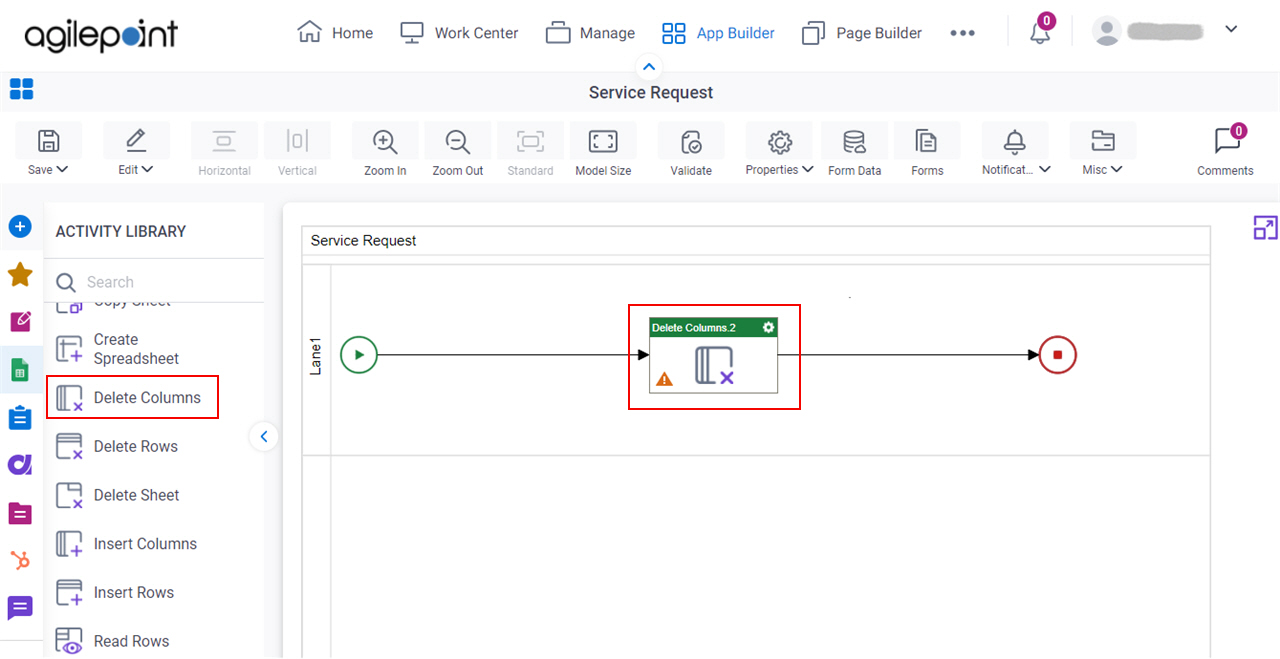
Task: Open the favorites star tab
Action: click(20, 274)
